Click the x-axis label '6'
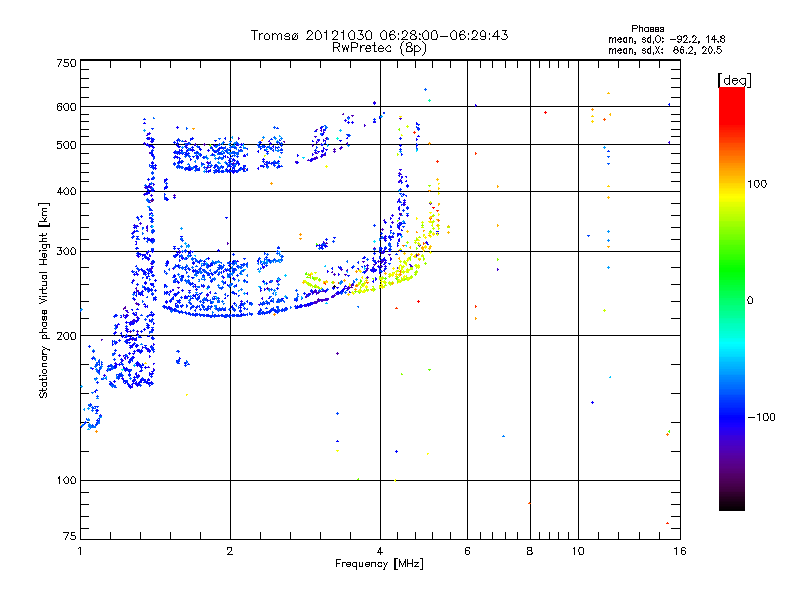800x600 pixels. point(467,551)
